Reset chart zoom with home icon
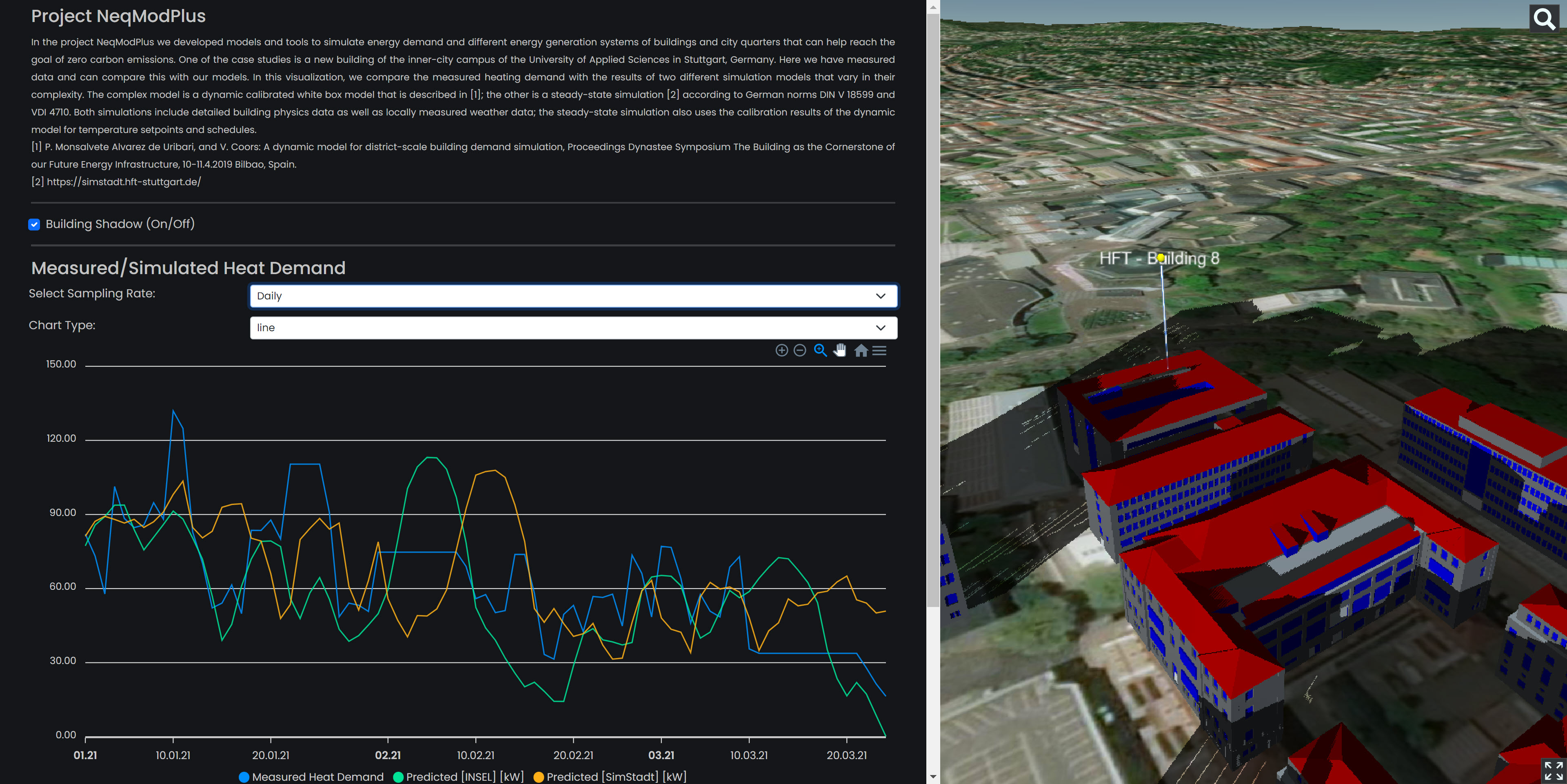 861,350
